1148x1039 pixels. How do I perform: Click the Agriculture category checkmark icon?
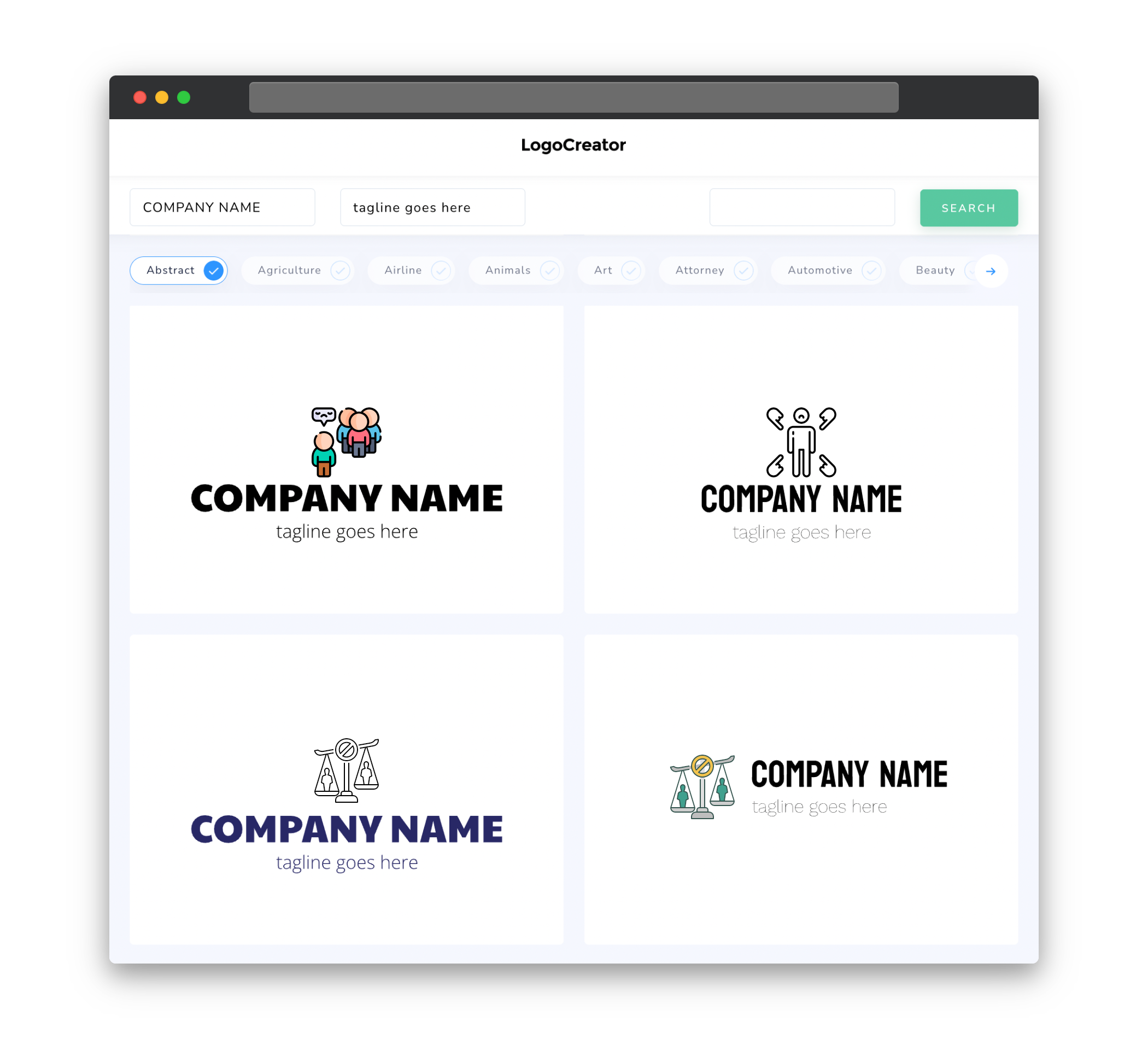click(339, 270)
